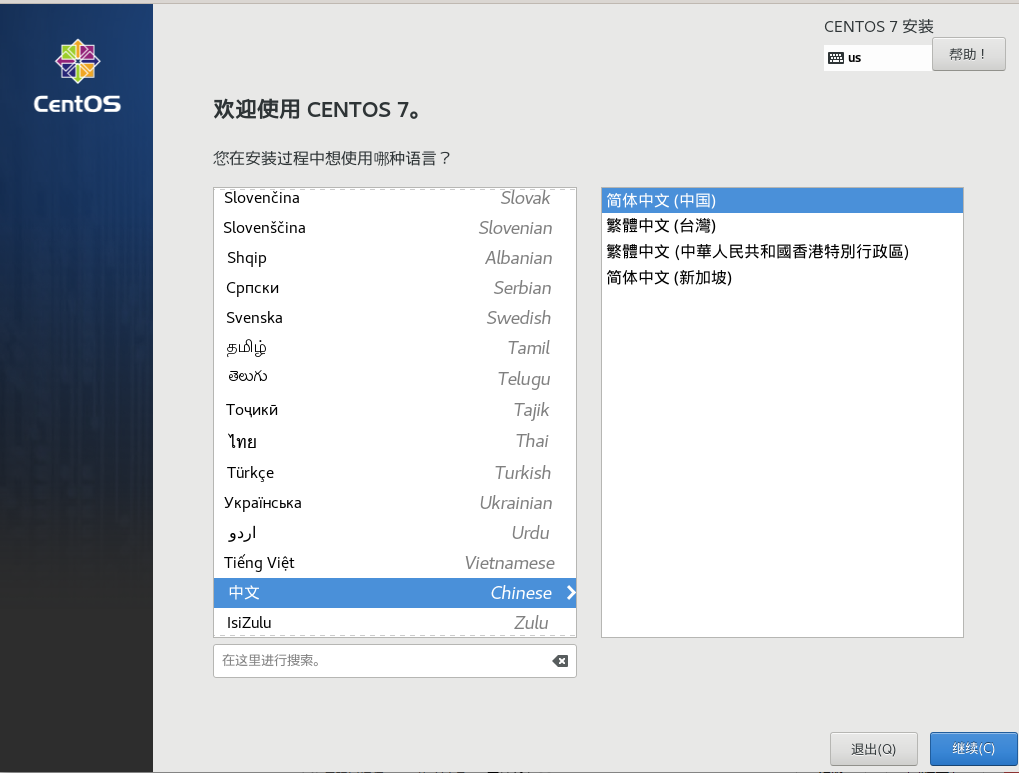1019x773 pixels.
Task: Open the us keyboard layout selector
Action: click(877, 58)
